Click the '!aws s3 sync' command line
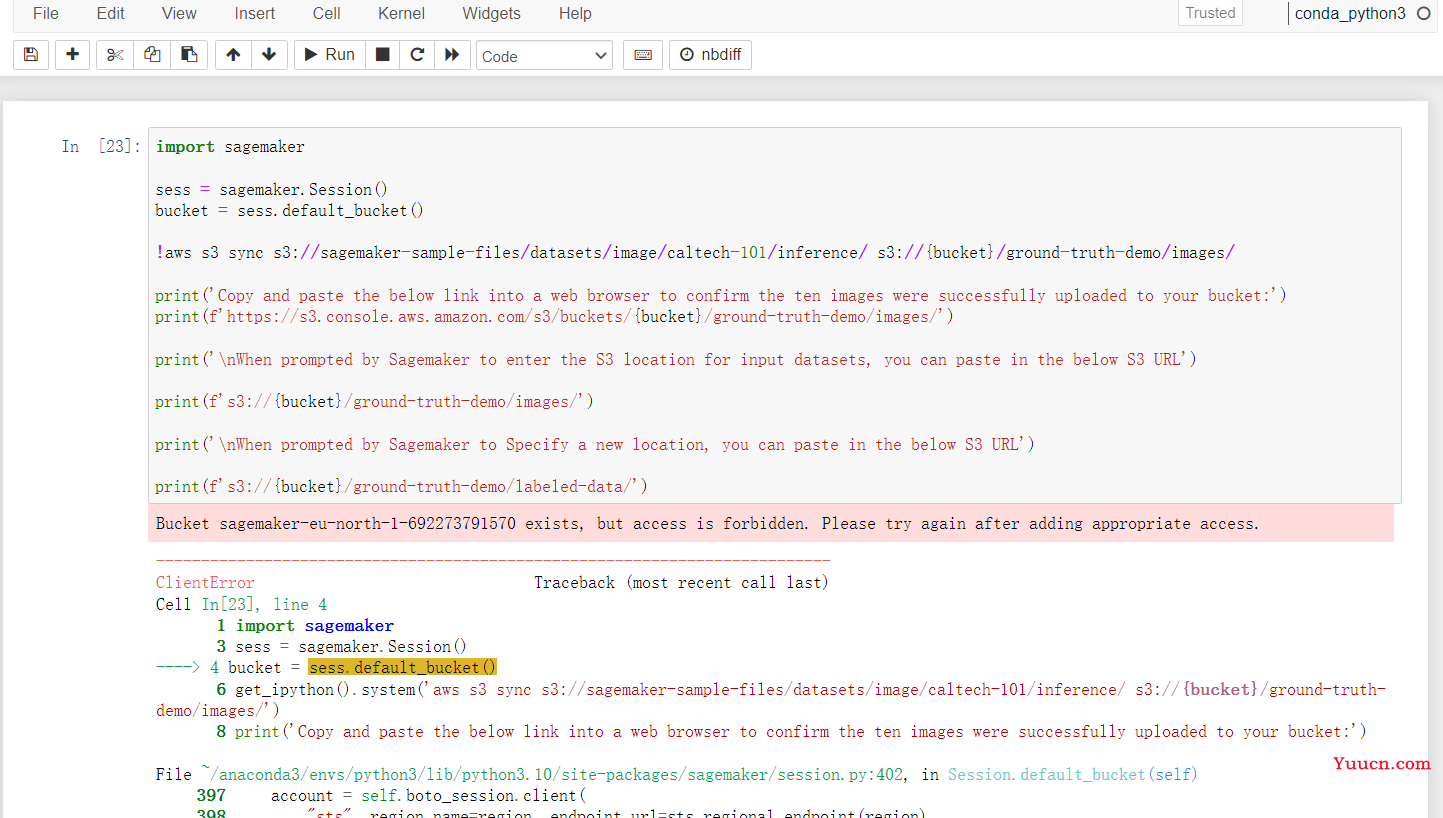Screen dimensions: 1443x818 coord(695,253)
